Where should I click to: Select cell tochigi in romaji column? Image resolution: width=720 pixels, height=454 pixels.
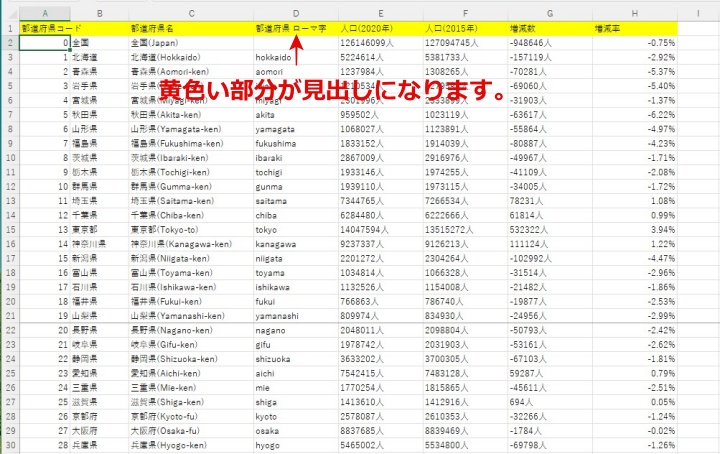(296, 172)
